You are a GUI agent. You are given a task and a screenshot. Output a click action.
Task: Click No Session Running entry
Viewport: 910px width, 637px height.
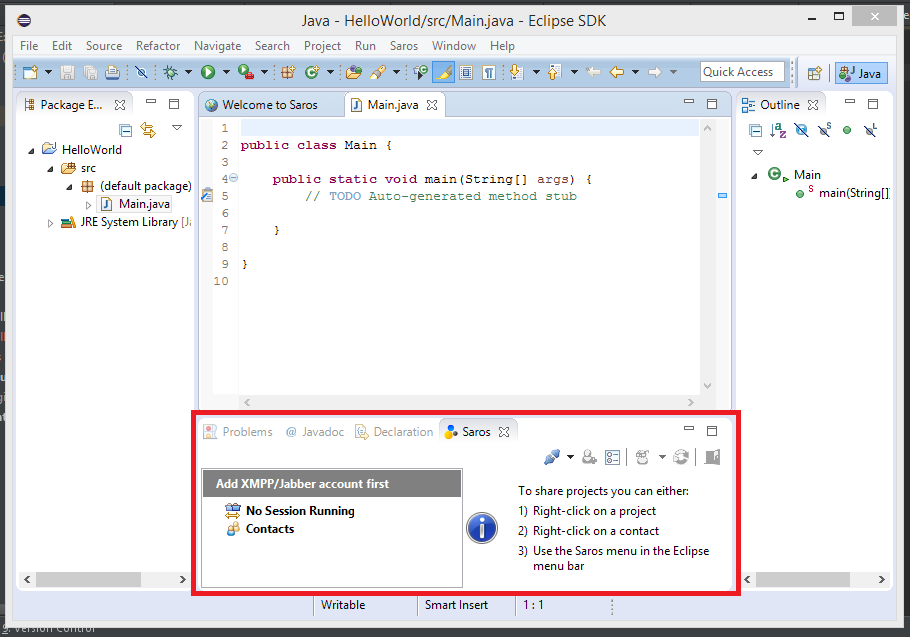tap(299, 511)
